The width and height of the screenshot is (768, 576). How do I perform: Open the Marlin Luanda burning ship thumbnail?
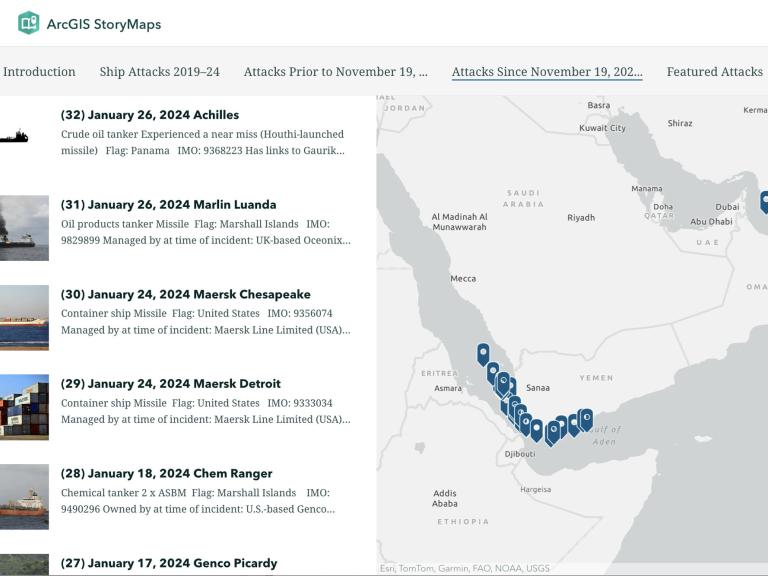point(24,228)
